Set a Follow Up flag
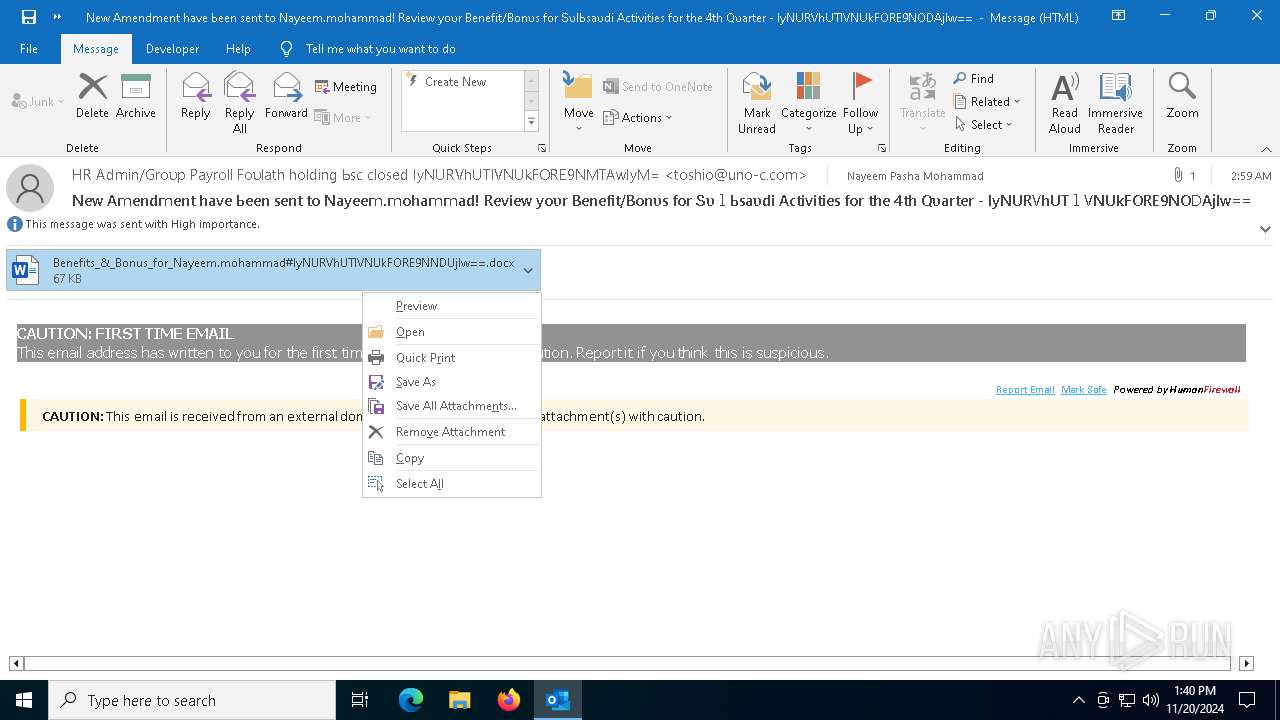This screenshot has width=1280, height=720. point(860,102)
